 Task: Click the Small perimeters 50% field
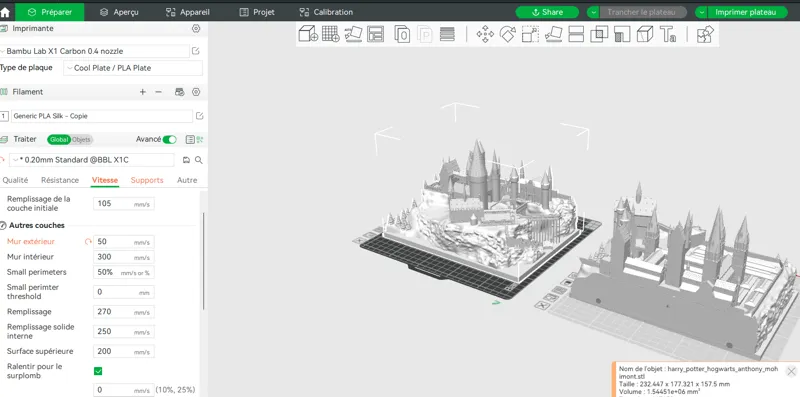[123, 272]
